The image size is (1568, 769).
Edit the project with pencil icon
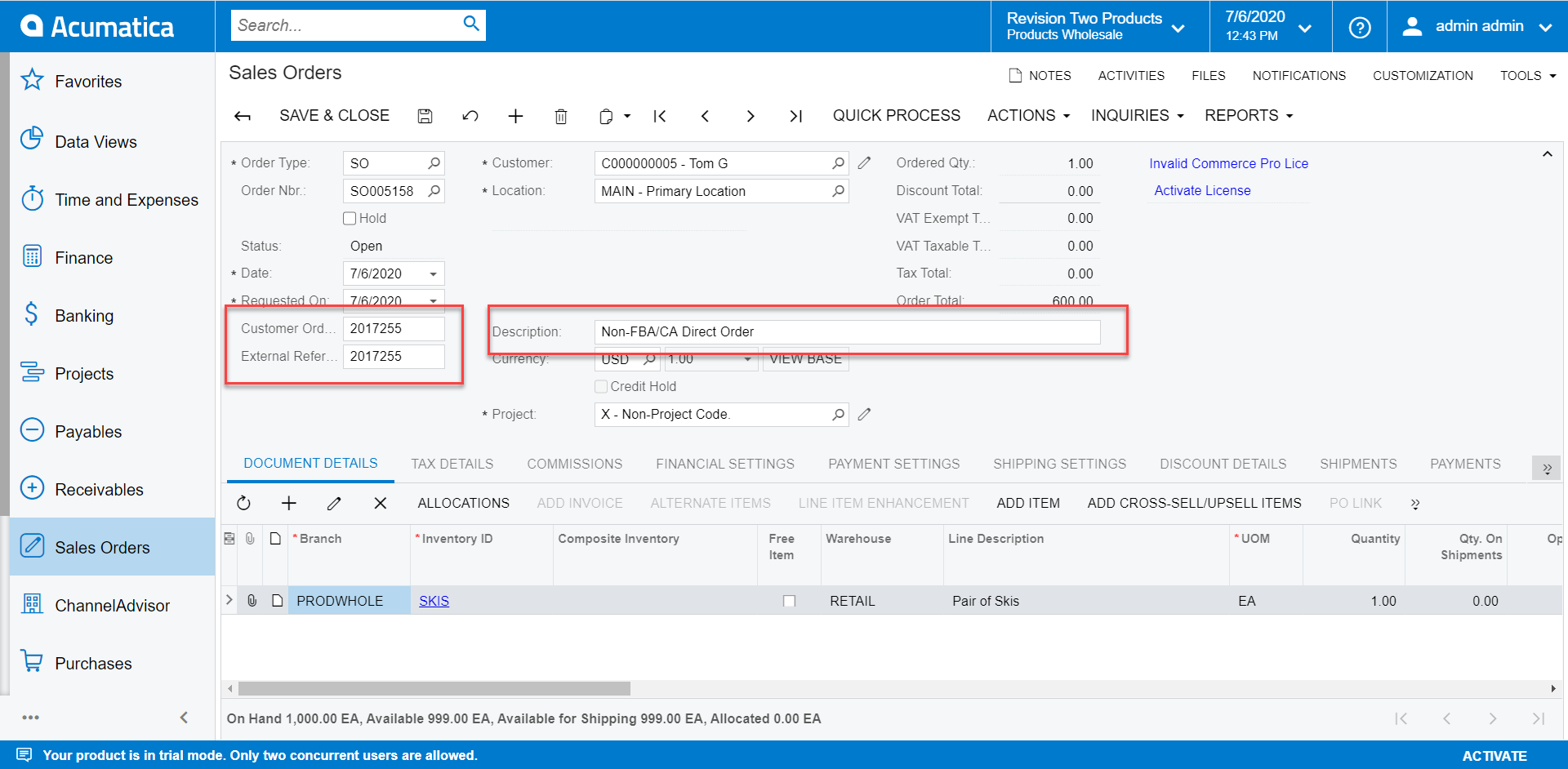(x=864, y=415)
